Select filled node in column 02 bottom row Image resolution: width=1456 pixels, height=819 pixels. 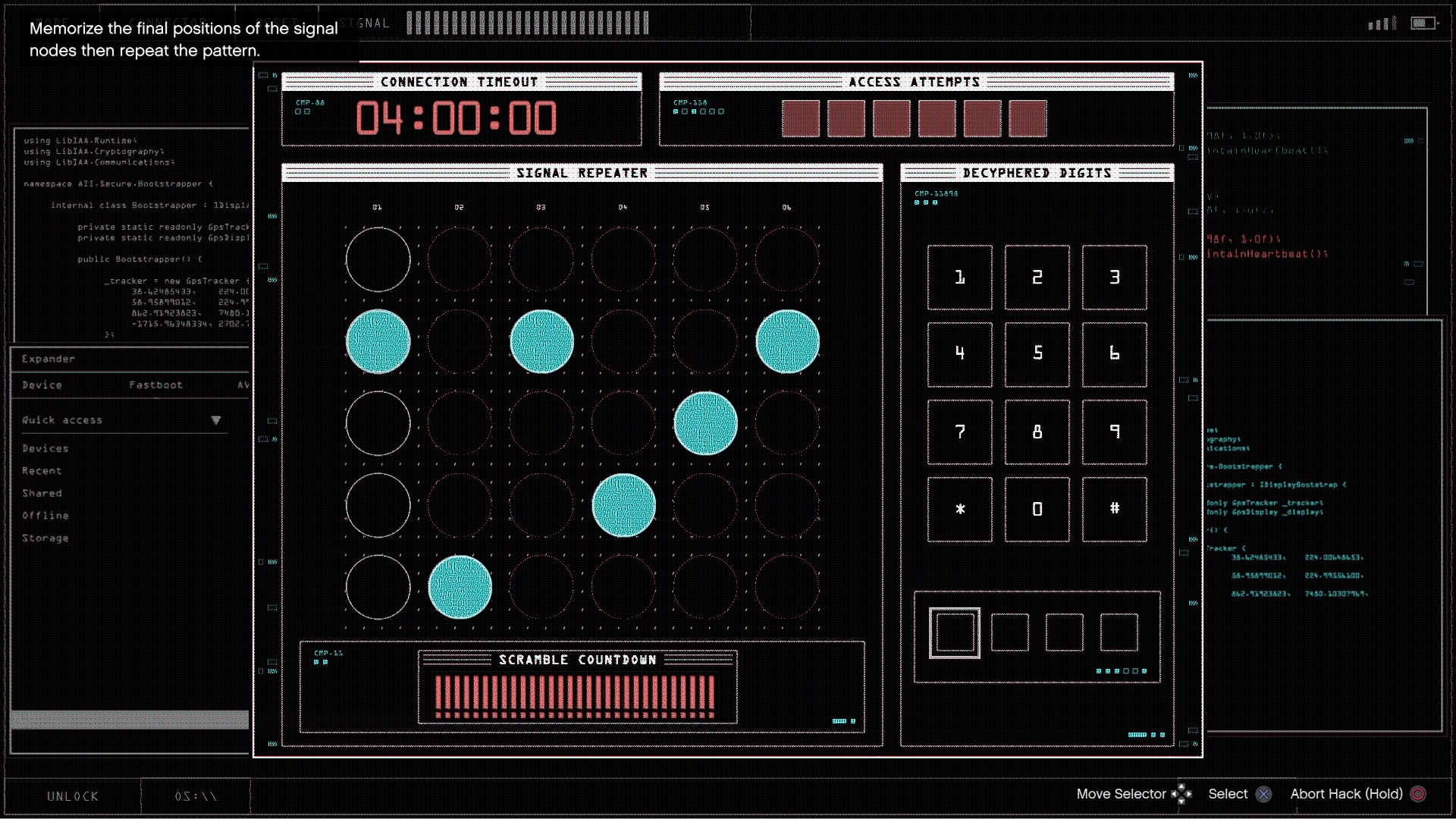460,587
